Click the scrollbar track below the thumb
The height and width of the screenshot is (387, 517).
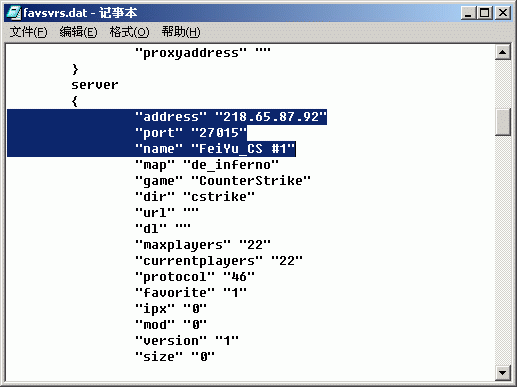click(503, 250)
